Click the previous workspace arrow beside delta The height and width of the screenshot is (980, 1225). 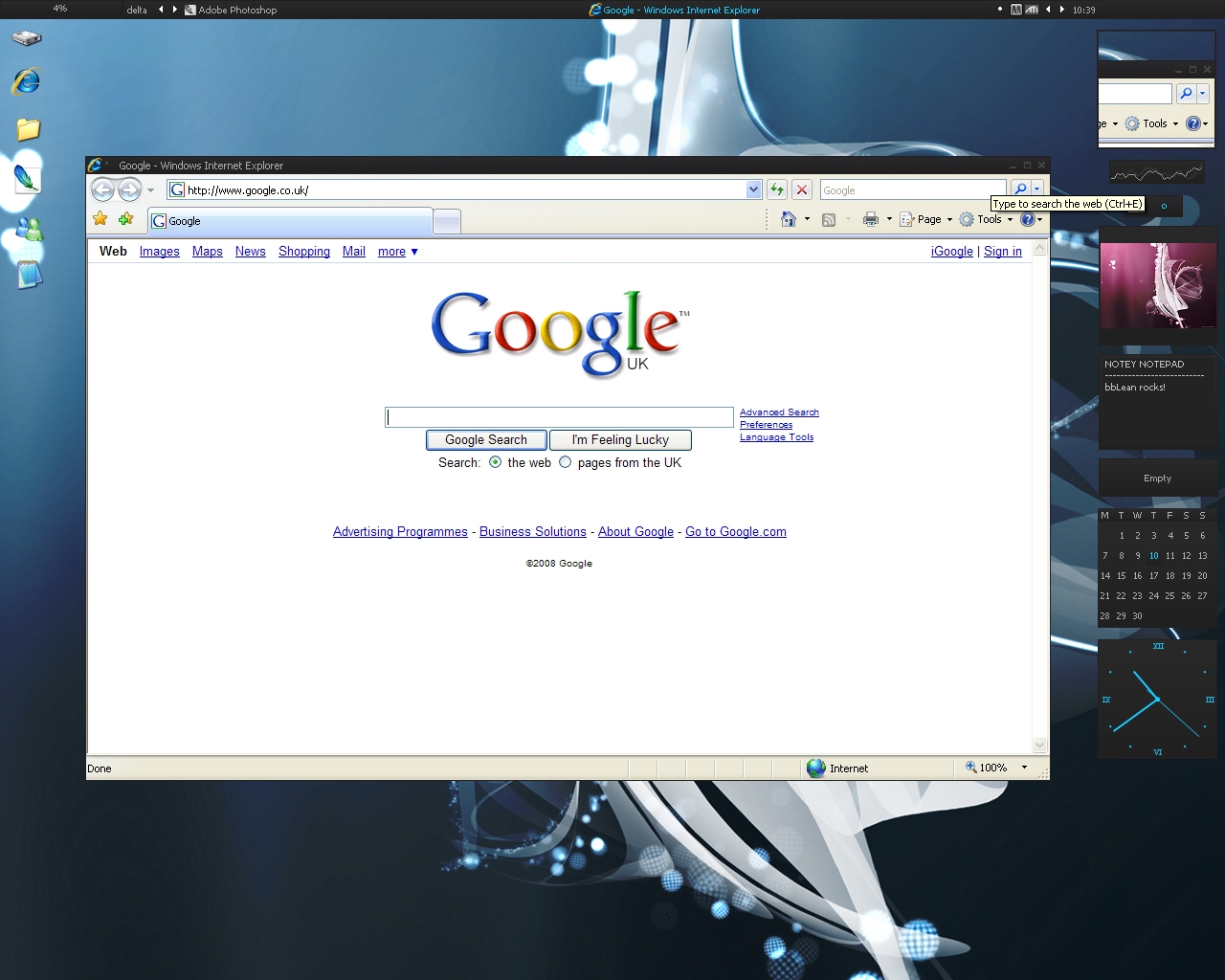pyautogui.click(x=161, y=10)
